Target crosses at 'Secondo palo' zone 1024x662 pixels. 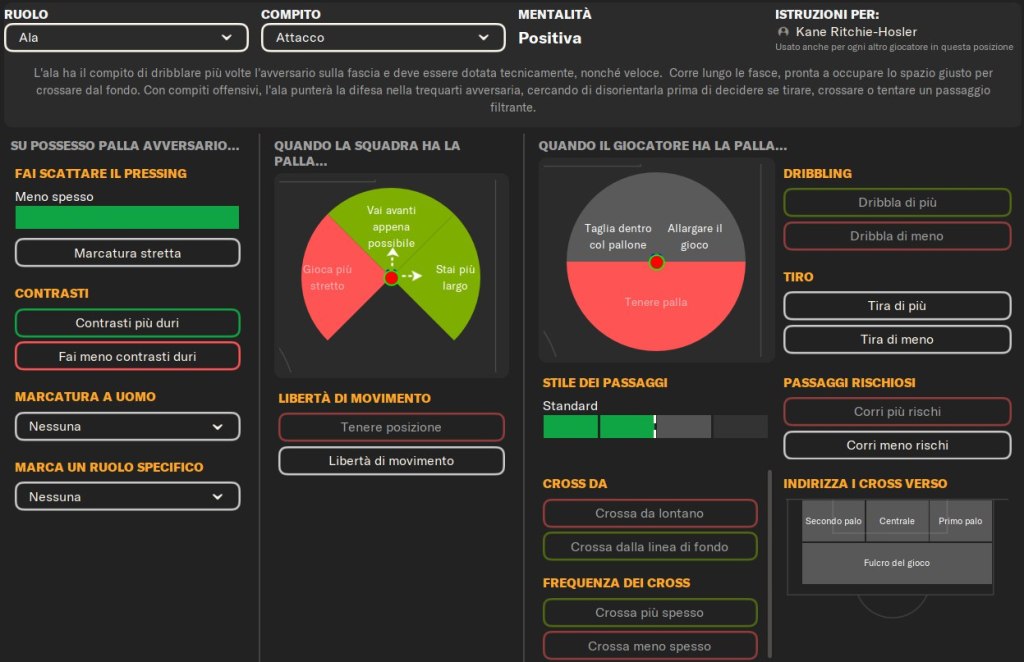pos(833,521)
